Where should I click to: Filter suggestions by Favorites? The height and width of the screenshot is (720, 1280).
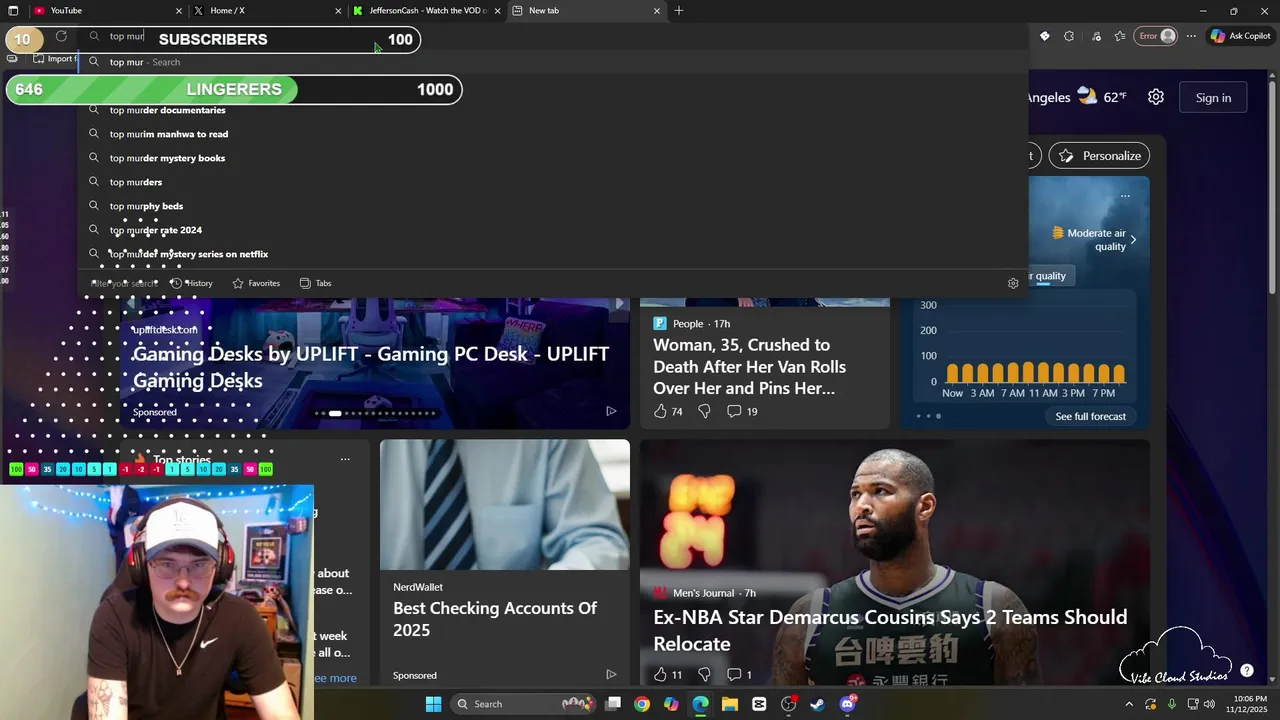tap(256, 283)
